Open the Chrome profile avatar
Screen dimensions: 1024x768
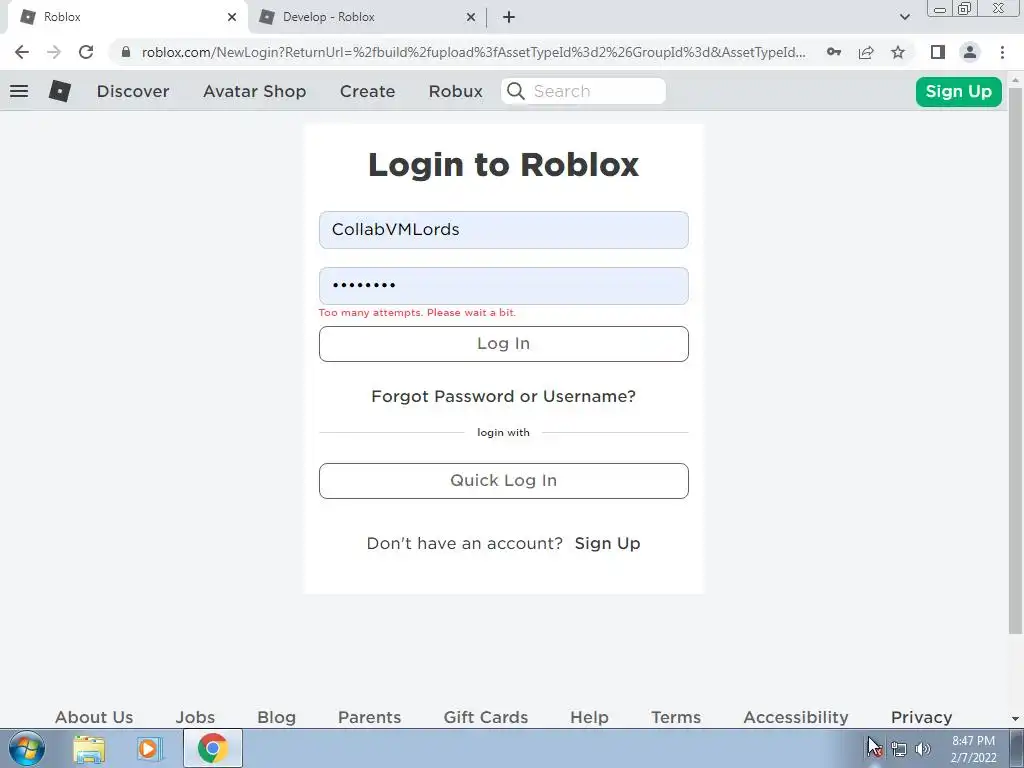[x=970, y=52]
